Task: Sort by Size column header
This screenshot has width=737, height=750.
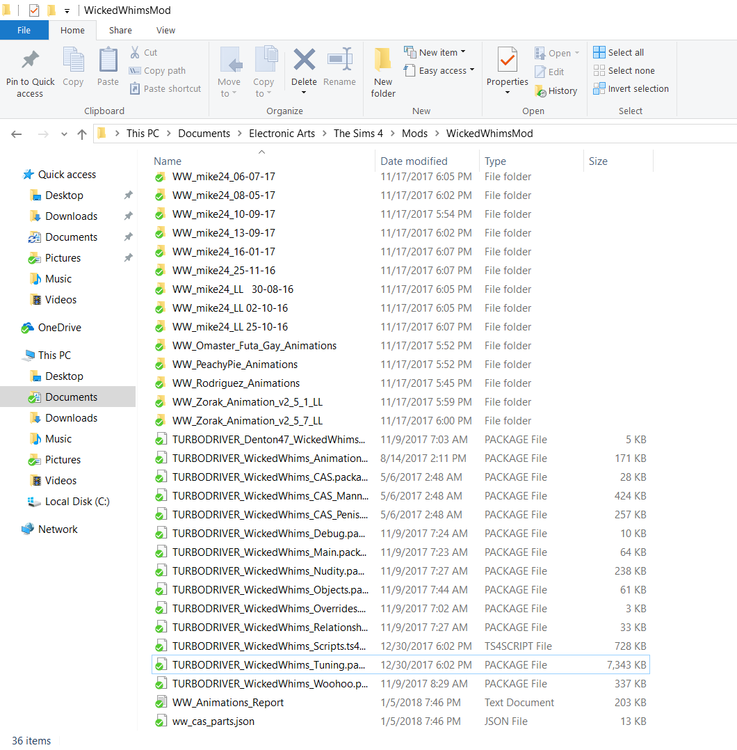Action: [x=598, y=161]
